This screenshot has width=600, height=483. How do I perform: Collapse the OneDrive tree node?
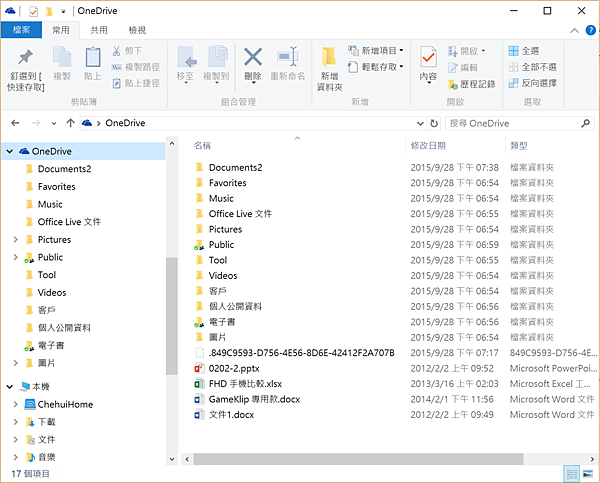click(x=10, y=152)
